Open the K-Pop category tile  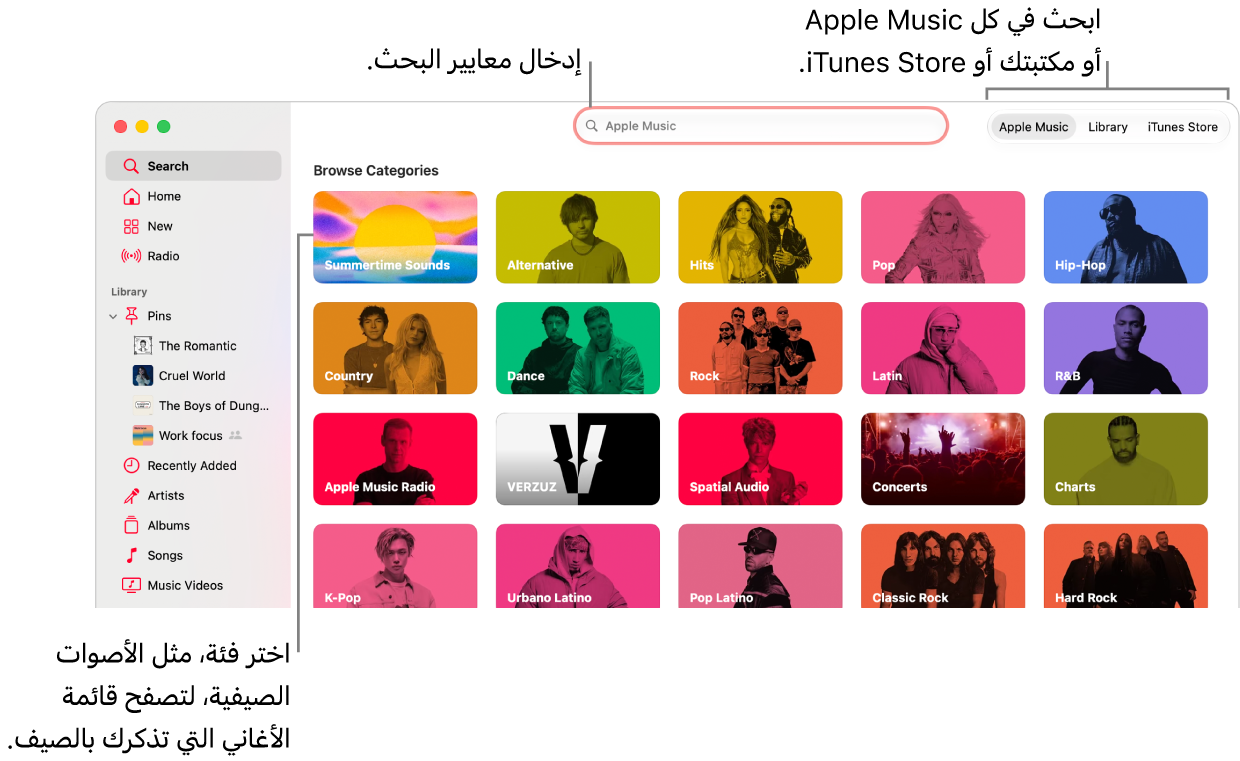point(395,566)
